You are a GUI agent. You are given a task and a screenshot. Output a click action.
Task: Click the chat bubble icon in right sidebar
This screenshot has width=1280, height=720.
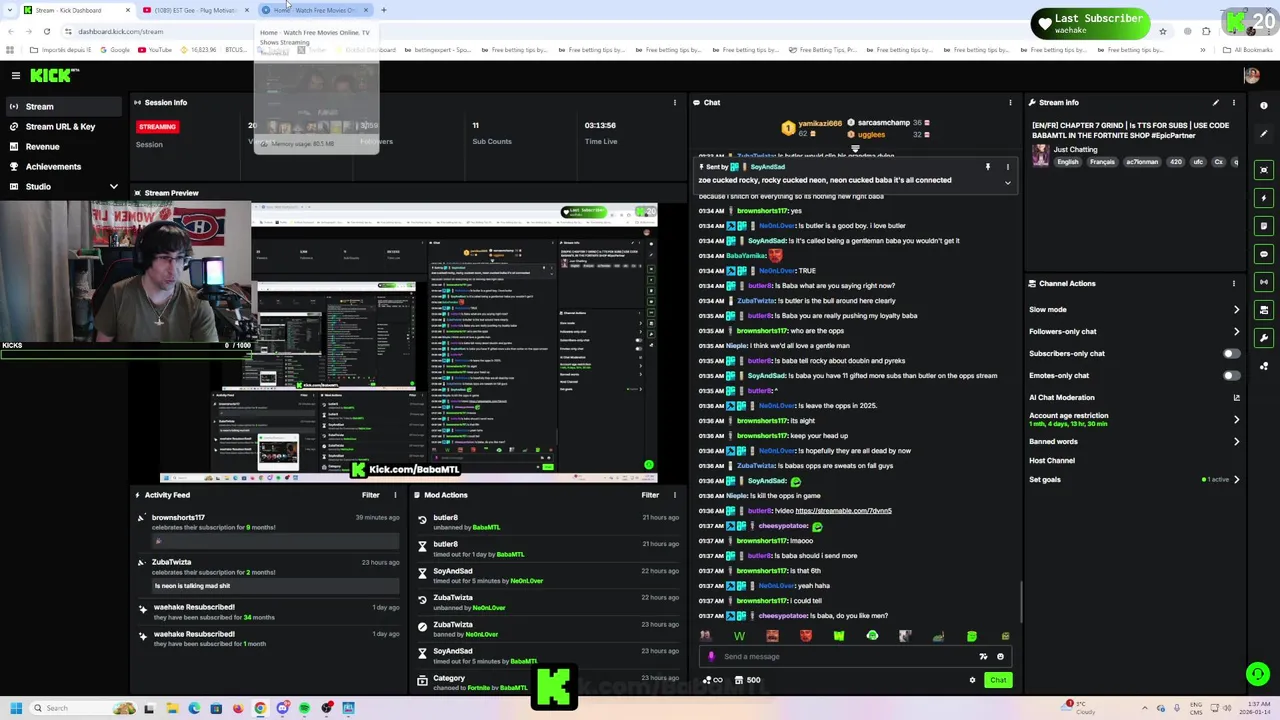[1264, 254]
